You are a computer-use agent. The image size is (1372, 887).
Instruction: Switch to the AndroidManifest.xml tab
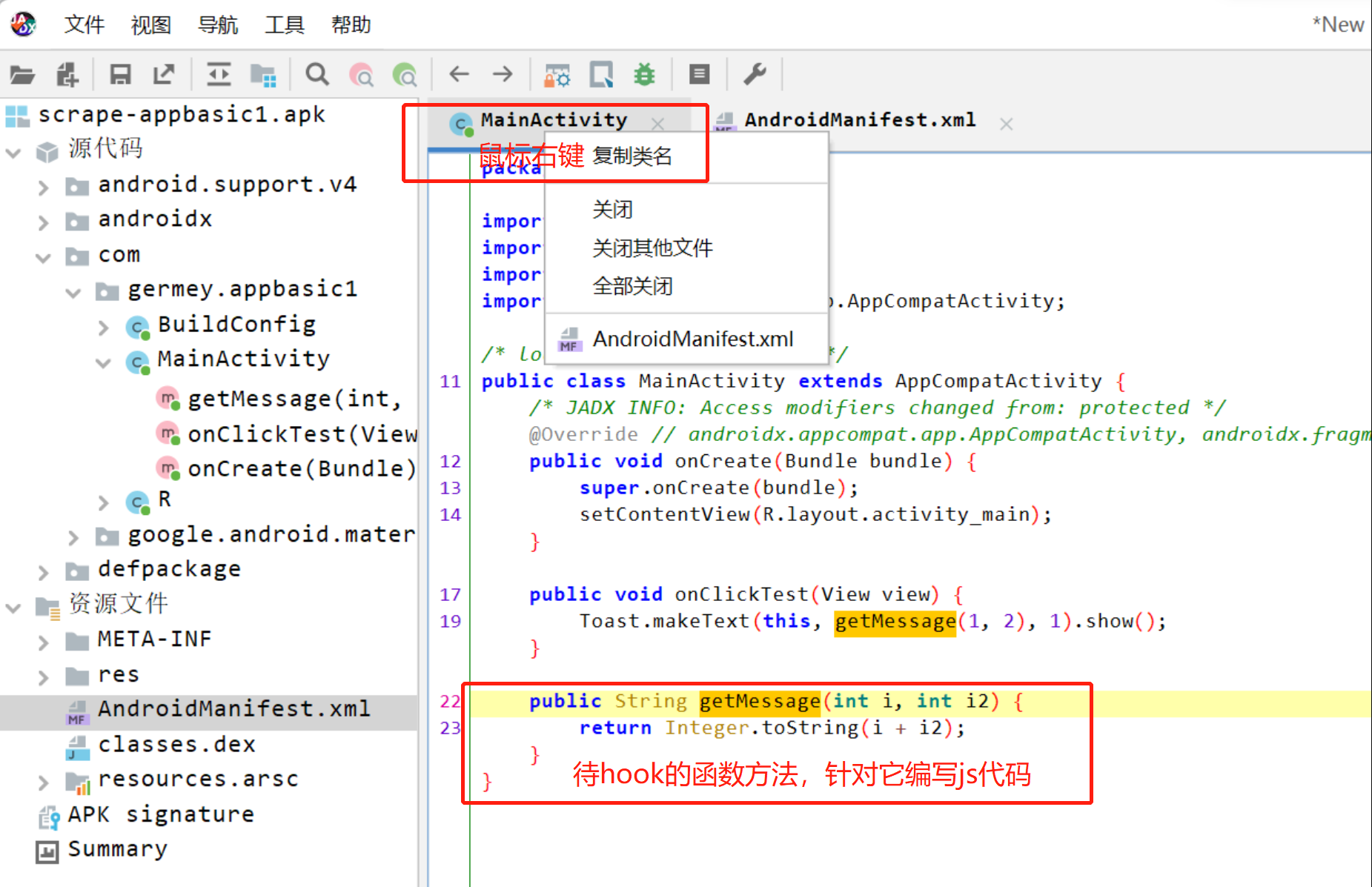coord(860,120)
